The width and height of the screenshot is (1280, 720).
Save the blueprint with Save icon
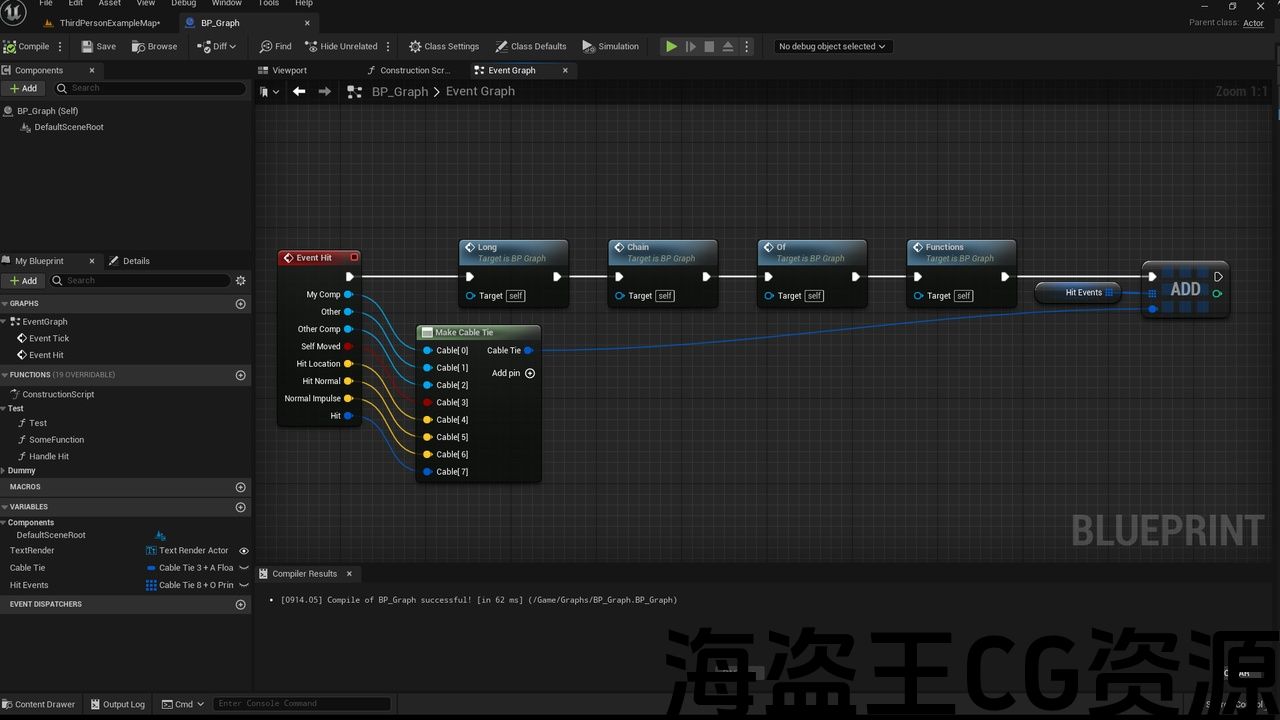click(x=88, y=46)
